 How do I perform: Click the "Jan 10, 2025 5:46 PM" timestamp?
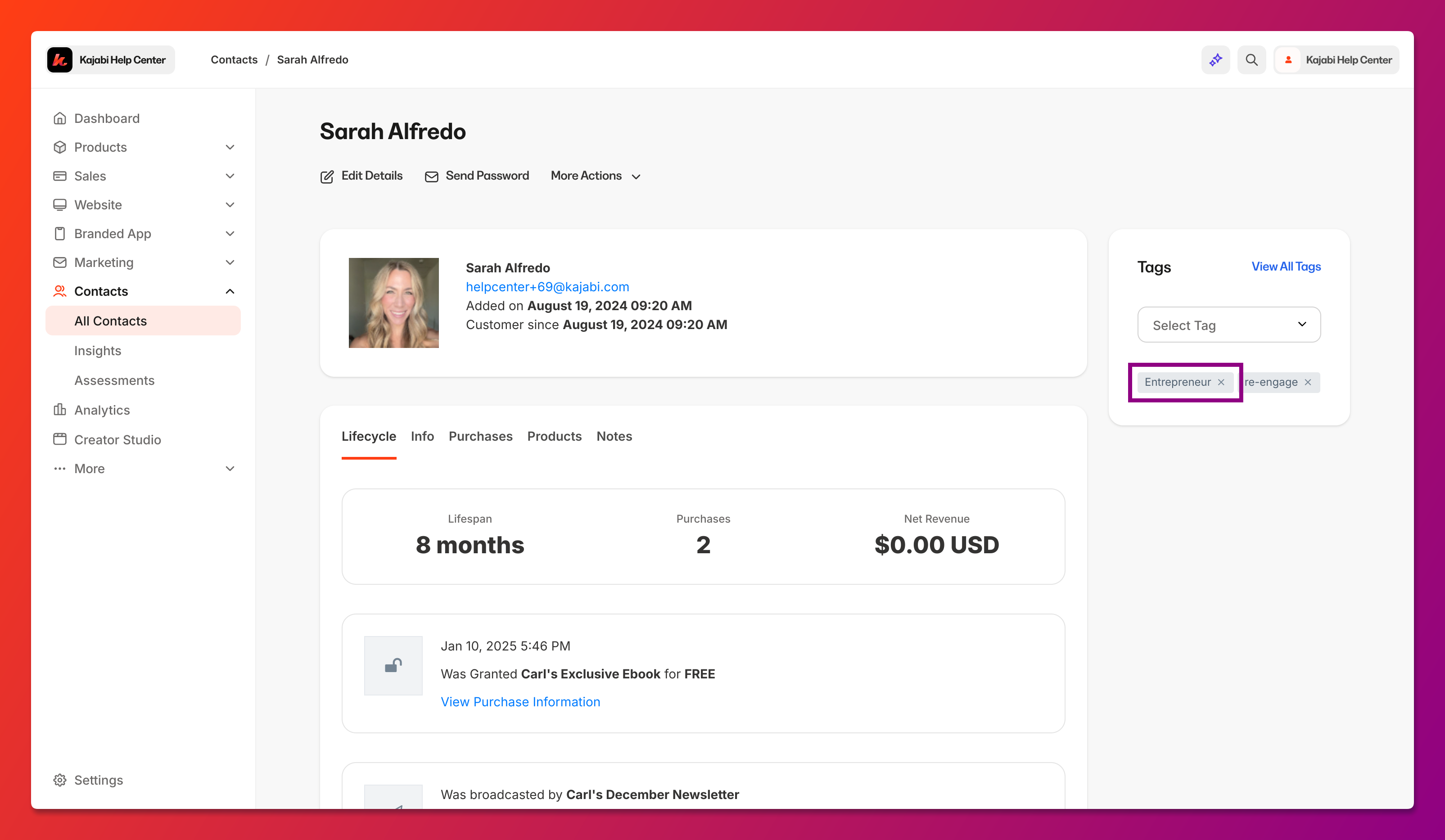click(505, 646)
